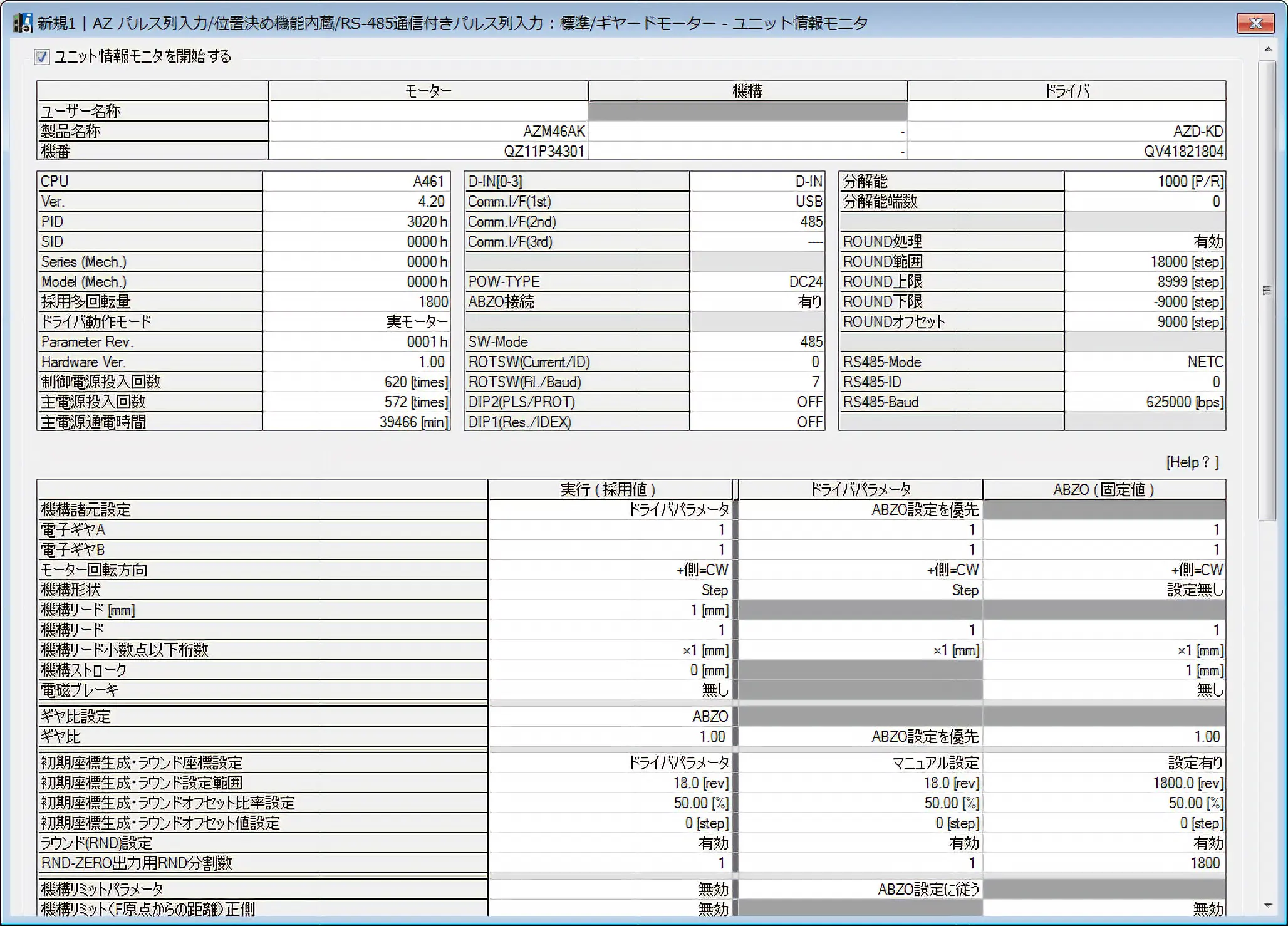
Task: Close the ユニット情報モニタ window
Action: (1255, 23)
